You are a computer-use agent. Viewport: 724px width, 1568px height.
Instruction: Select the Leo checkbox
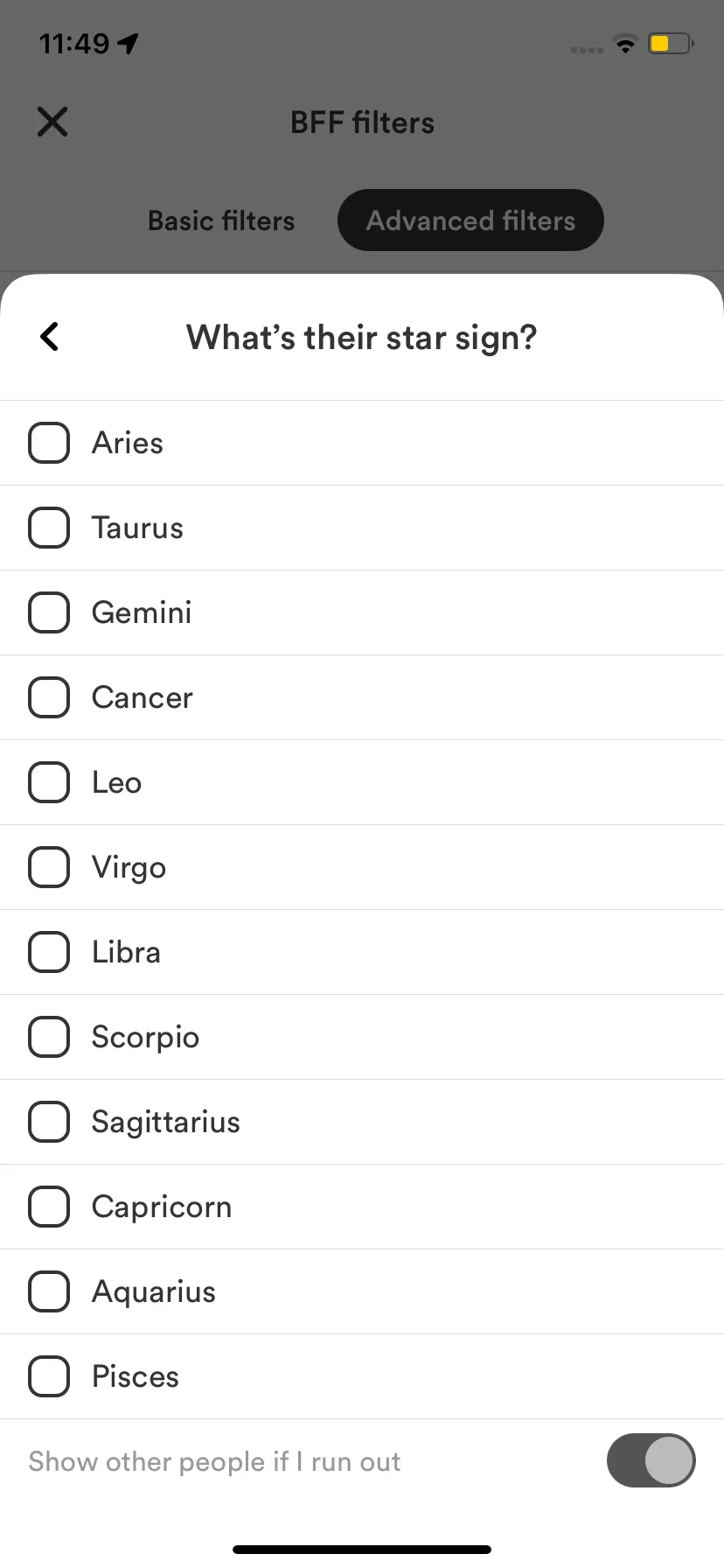click(49, 782)
